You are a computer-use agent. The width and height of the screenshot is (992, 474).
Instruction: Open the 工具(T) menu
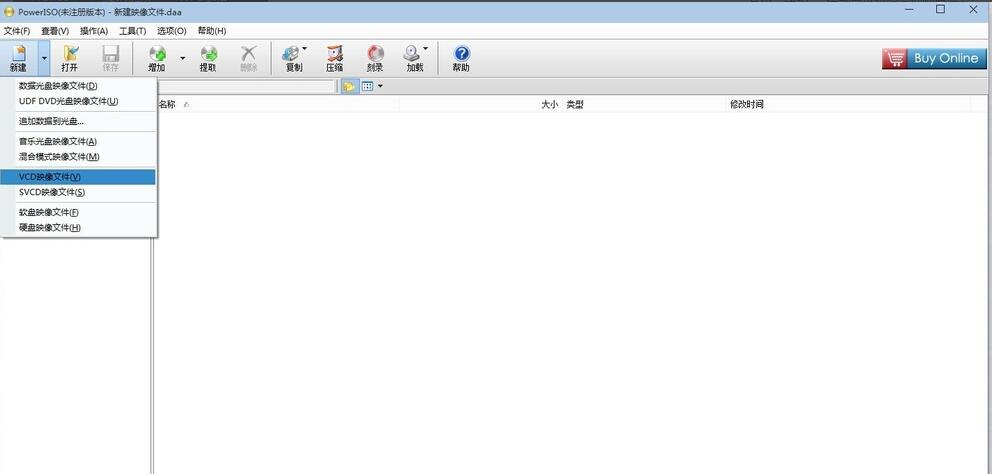pos(132,31)
